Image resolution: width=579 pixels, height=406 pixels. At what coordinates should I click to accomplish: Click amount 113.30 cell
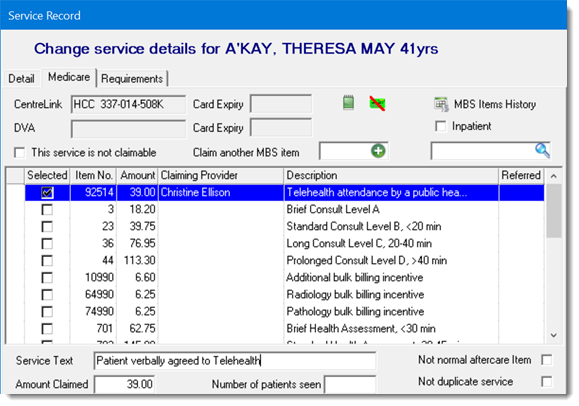(x=137, y=260)
